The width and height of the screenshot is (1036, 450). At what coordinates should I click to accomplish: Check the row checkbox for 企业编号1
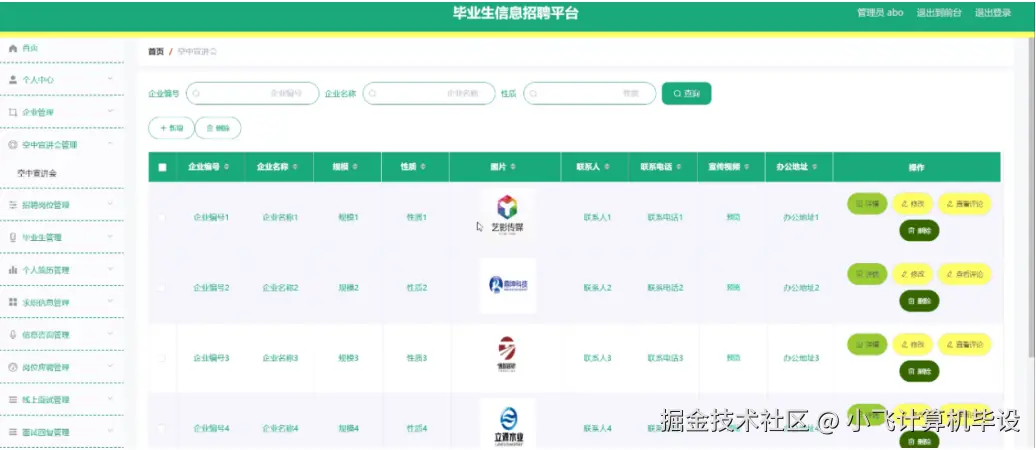[161, 217]
